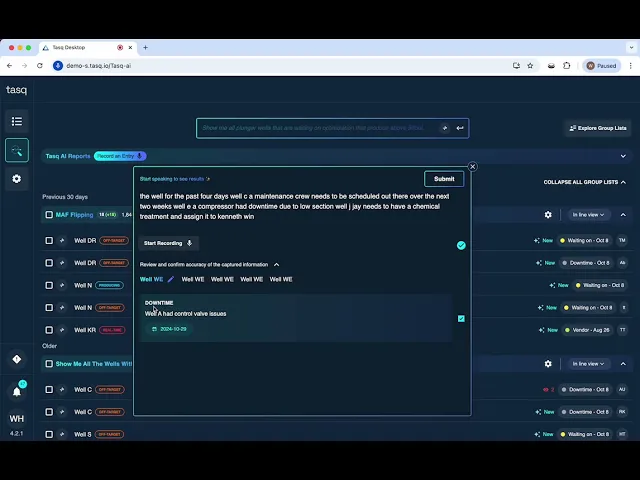Open browser extensions puzzle icon
This screenshot has height=480, width=640.
pos(567,66)
